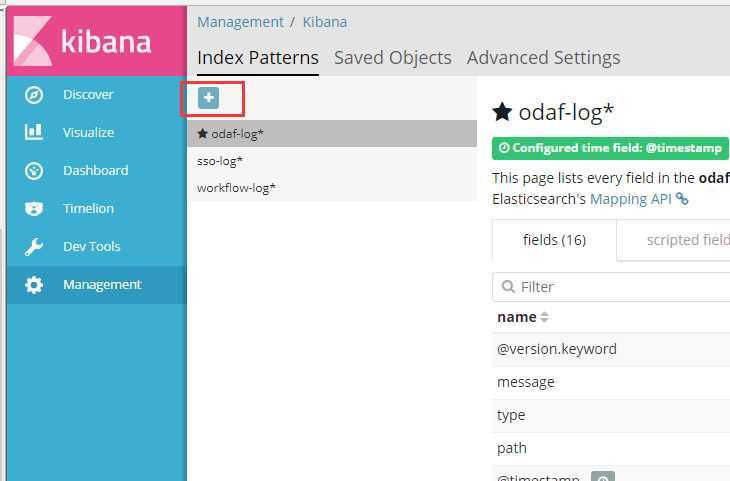Open Visualize bar chart icon
Image resolution: width=730 pixels, height=481 pixels.
(x=34, y=132)
